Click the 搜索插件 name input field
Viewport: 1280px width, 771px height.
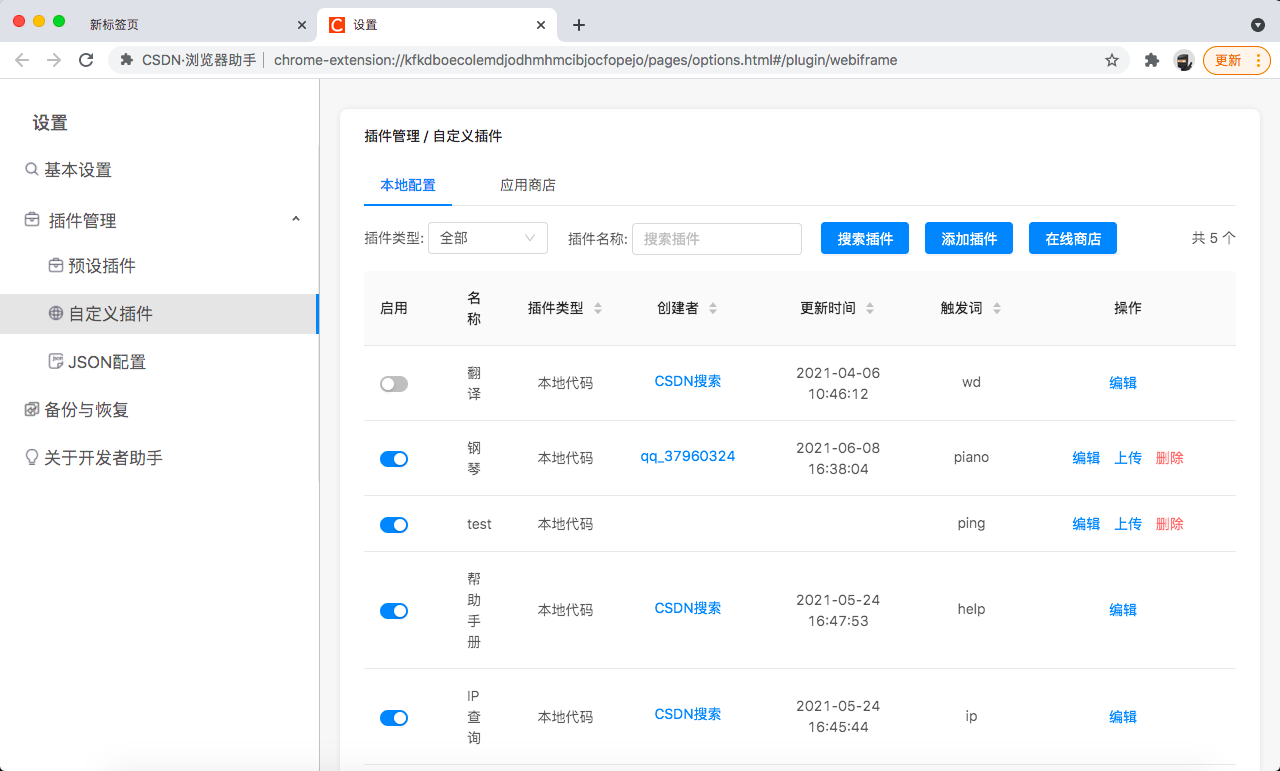click(x=717, y=238)
